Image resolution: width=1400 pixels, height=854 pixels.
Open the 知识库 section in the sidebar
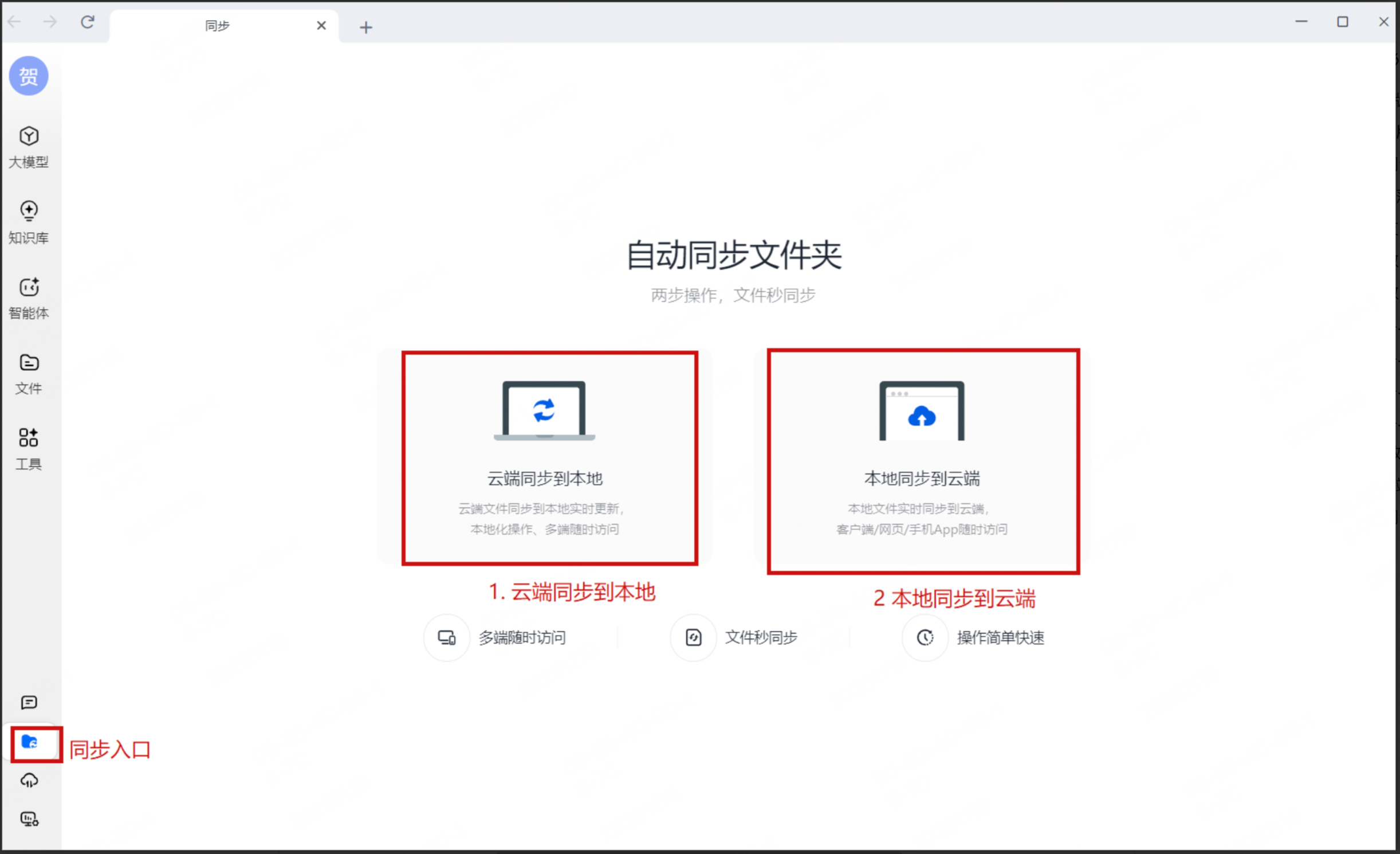click(x=29, y=221)
